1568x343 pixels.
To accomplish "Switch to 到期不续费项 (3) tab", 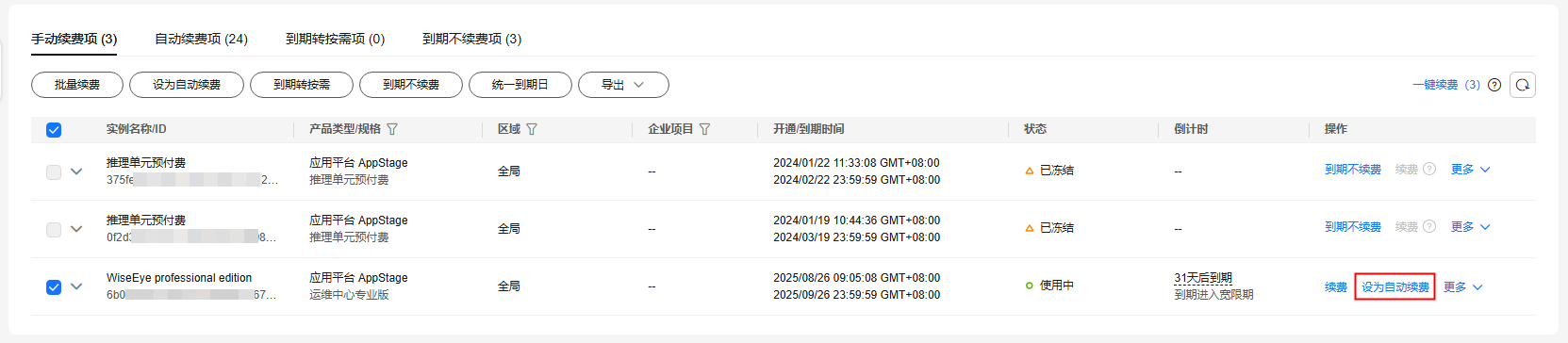I will [471, 39].
